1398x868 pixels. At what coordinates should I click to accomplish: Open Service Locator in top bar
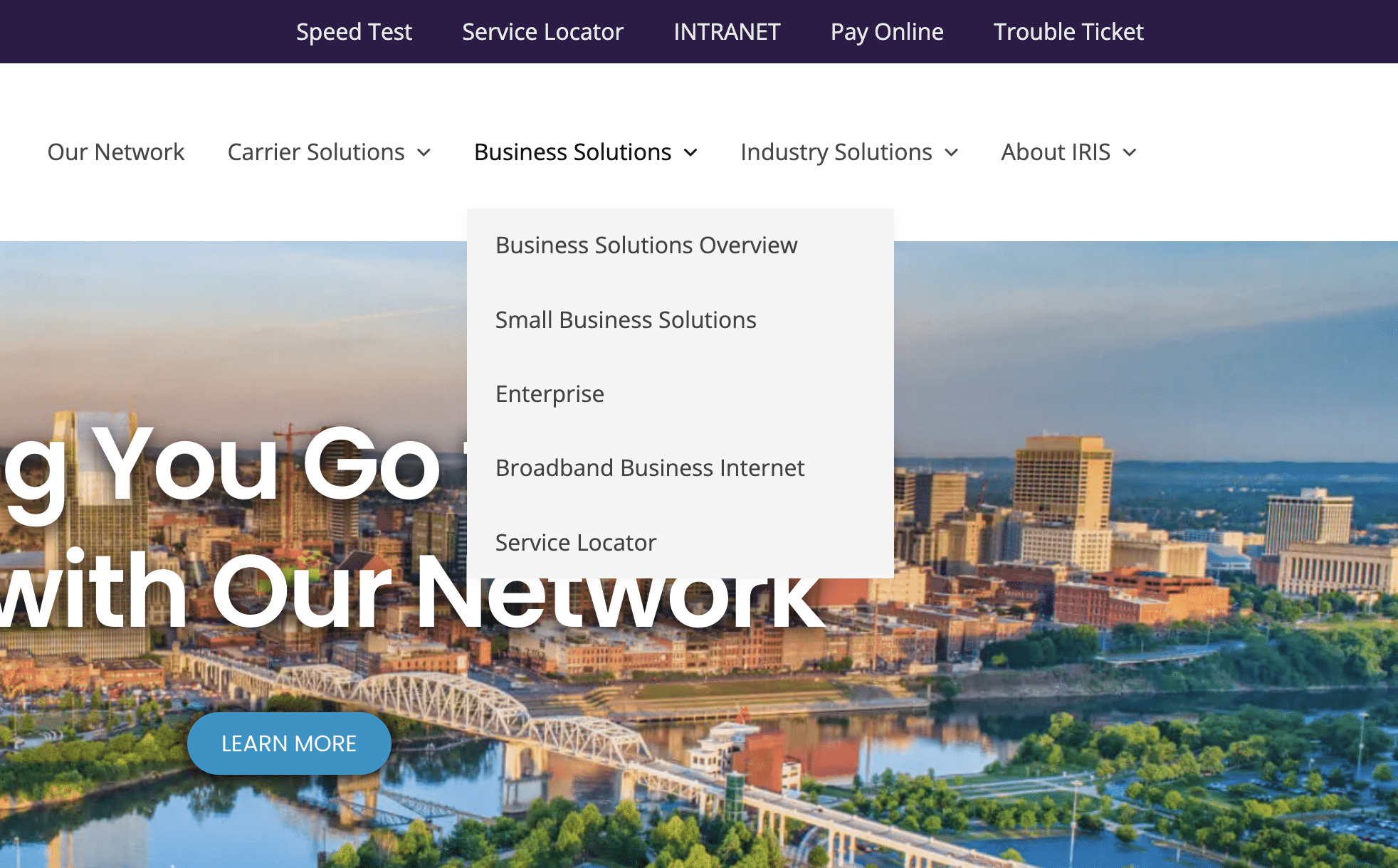(x=542, y=32)
